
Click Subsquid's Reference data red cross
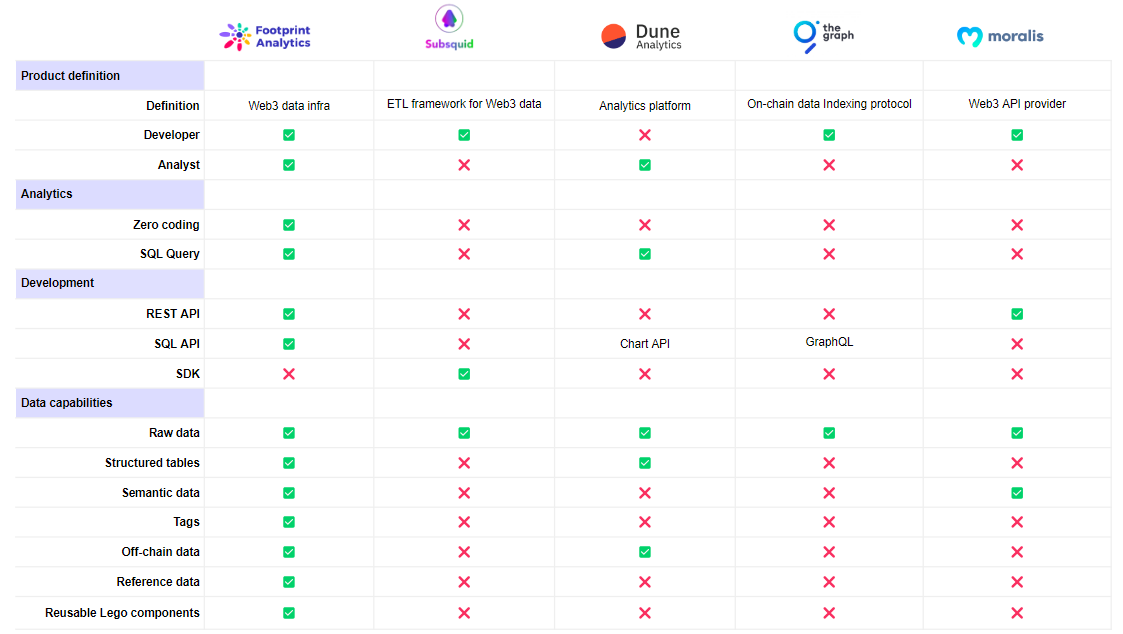(x=464, y=582)
